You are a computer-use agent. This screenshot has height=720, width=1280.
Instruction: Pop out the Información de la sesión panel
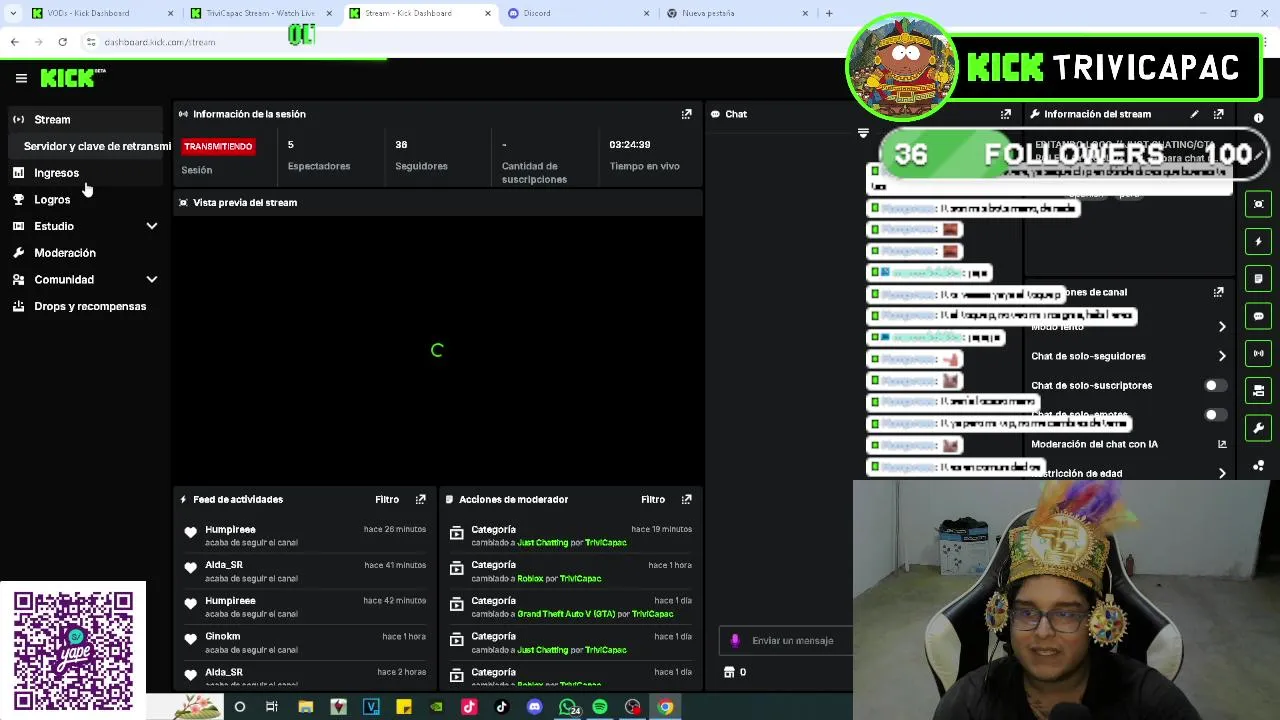[686, 114]
